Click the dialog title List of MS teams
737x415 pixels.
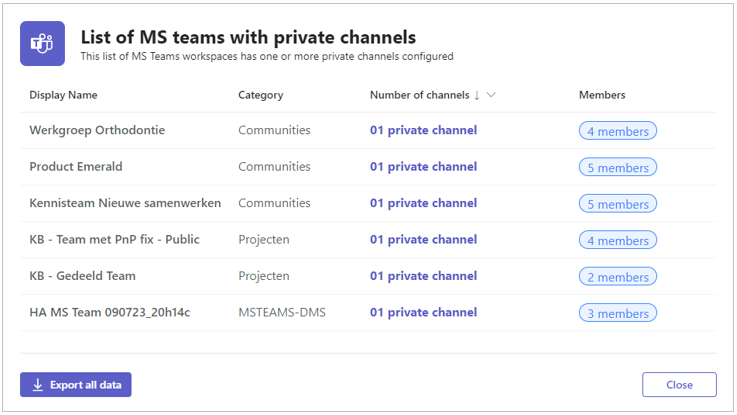[248, 37]
